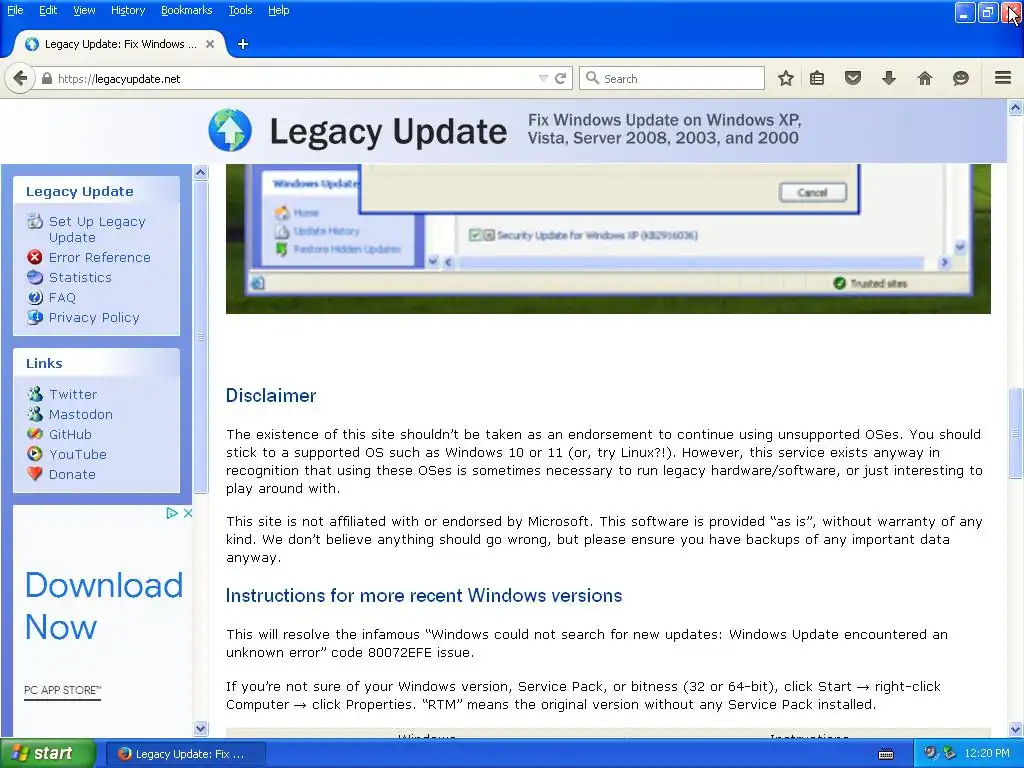Screen dimensions: 1024x768
Task: Click the on-screen keyboard tray icon
Action: pos(886,754)
